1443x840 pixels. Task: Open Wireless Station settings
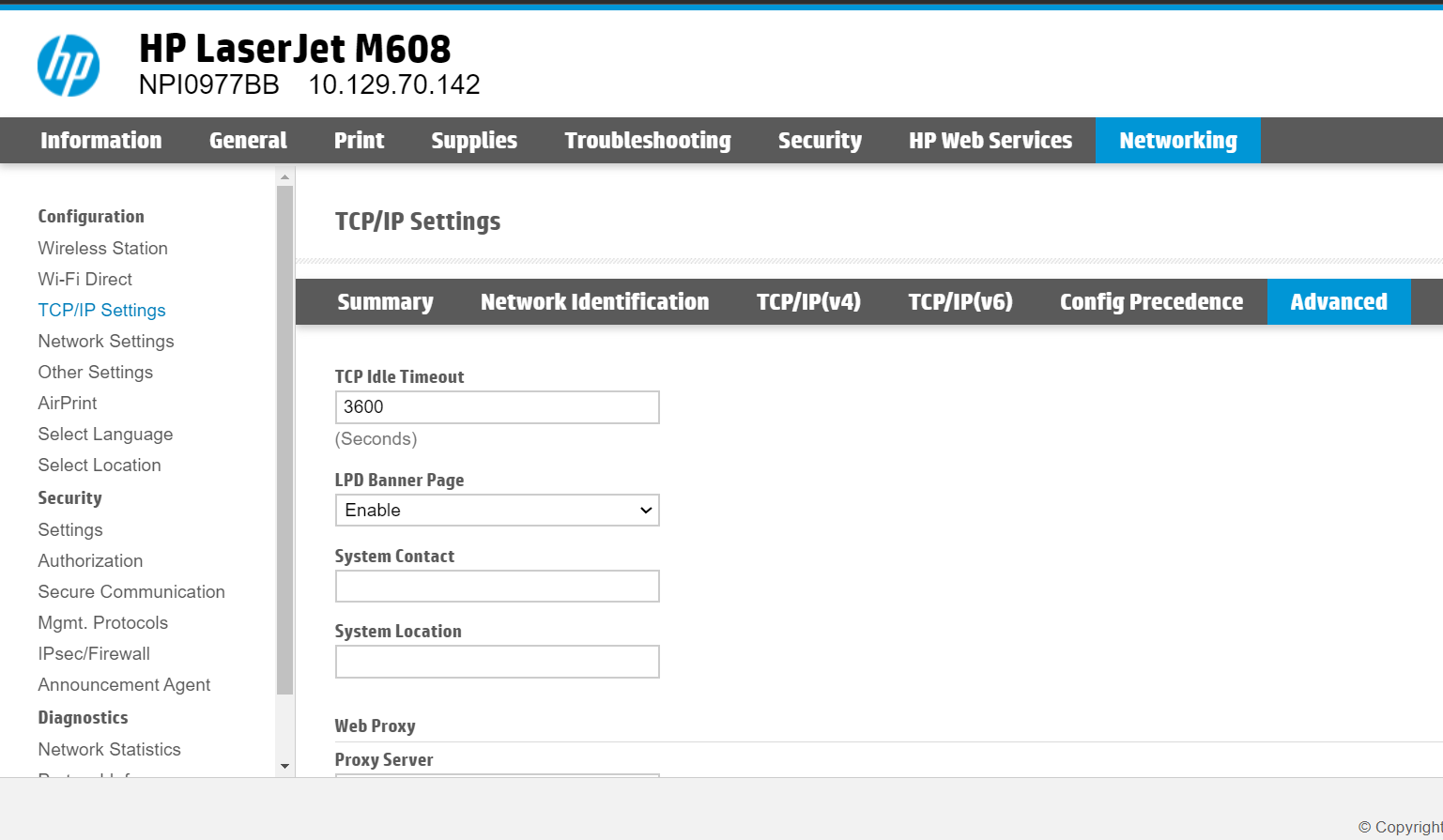[x=102, y=248]
